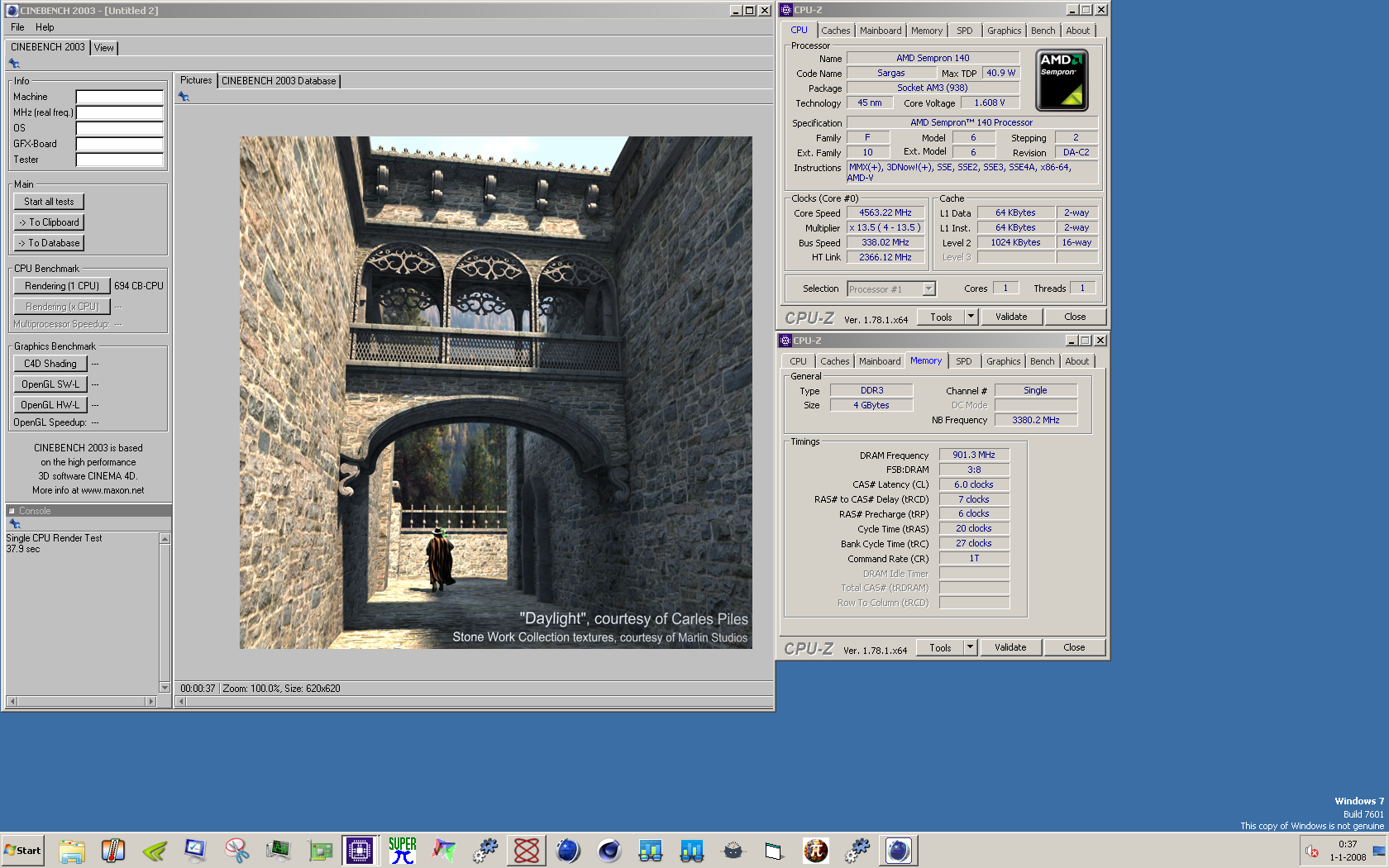Click the CINEBENCH pin icon under tabs
This screenshot has height=868, width=1389.
14,64
